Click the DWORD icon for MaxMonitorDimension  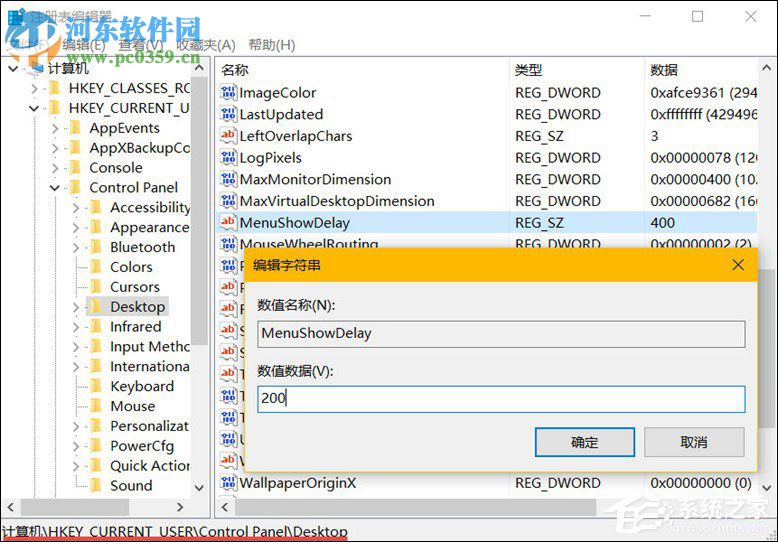click(x=228, y=180)
